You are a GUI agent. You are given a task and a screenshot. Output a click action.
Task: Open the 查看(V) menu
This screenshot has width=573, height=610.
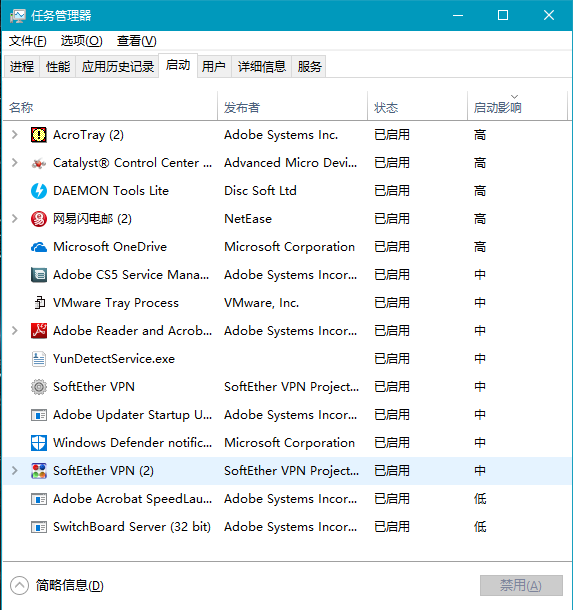pyautogui.click(x=137, y=41)
